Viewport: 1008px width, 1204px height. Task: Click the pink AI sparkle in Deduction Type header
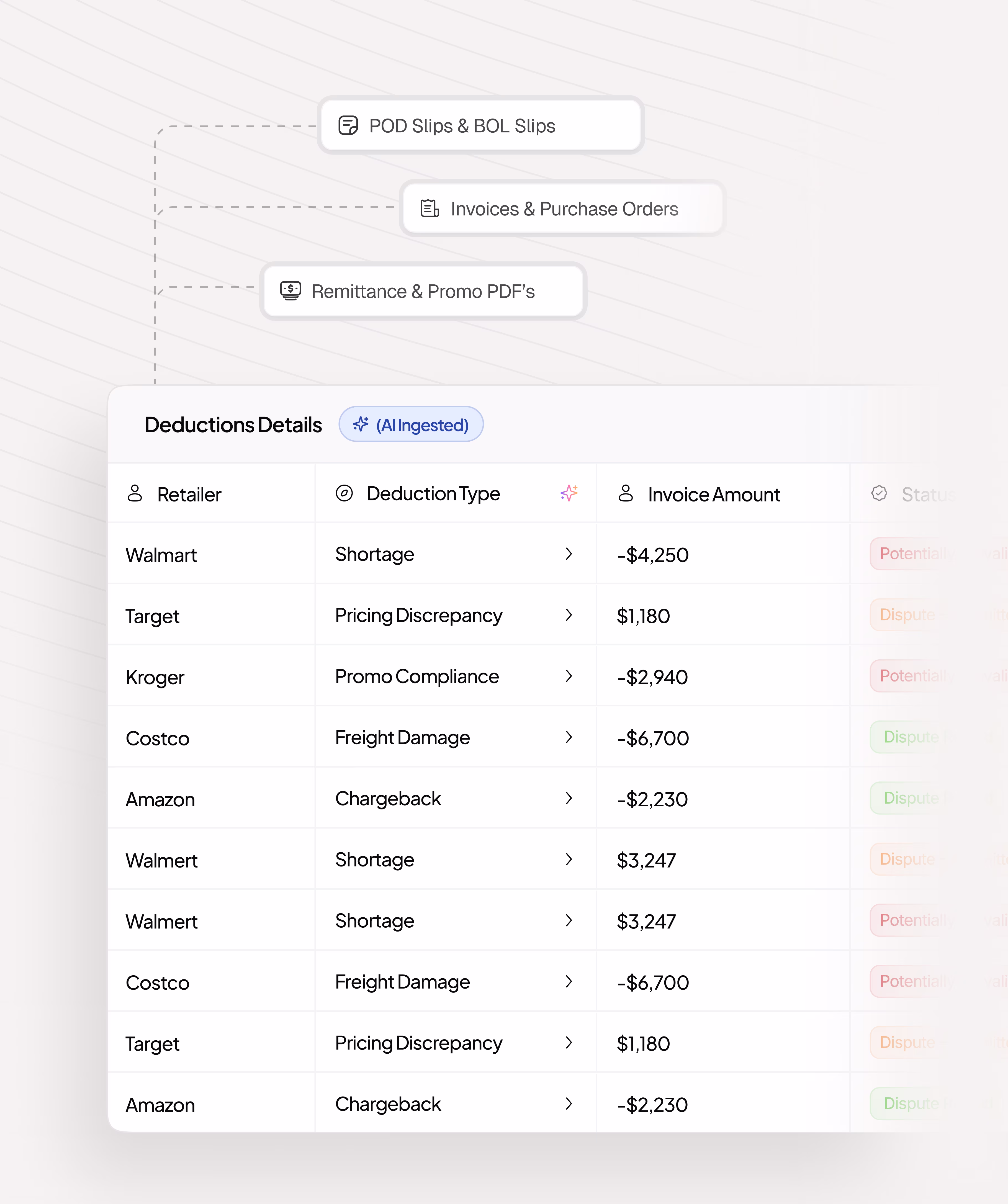coord(569,493)
